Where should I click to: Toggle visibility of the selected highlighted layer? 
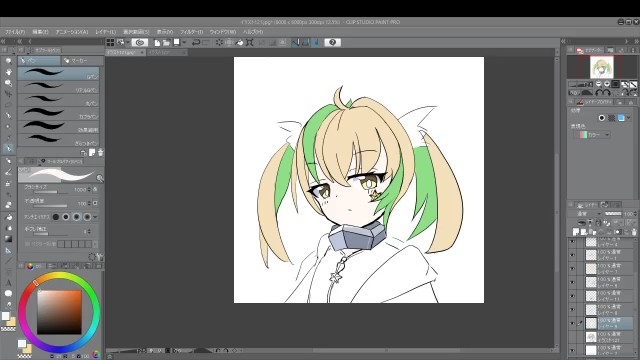(x=572, y=323)
